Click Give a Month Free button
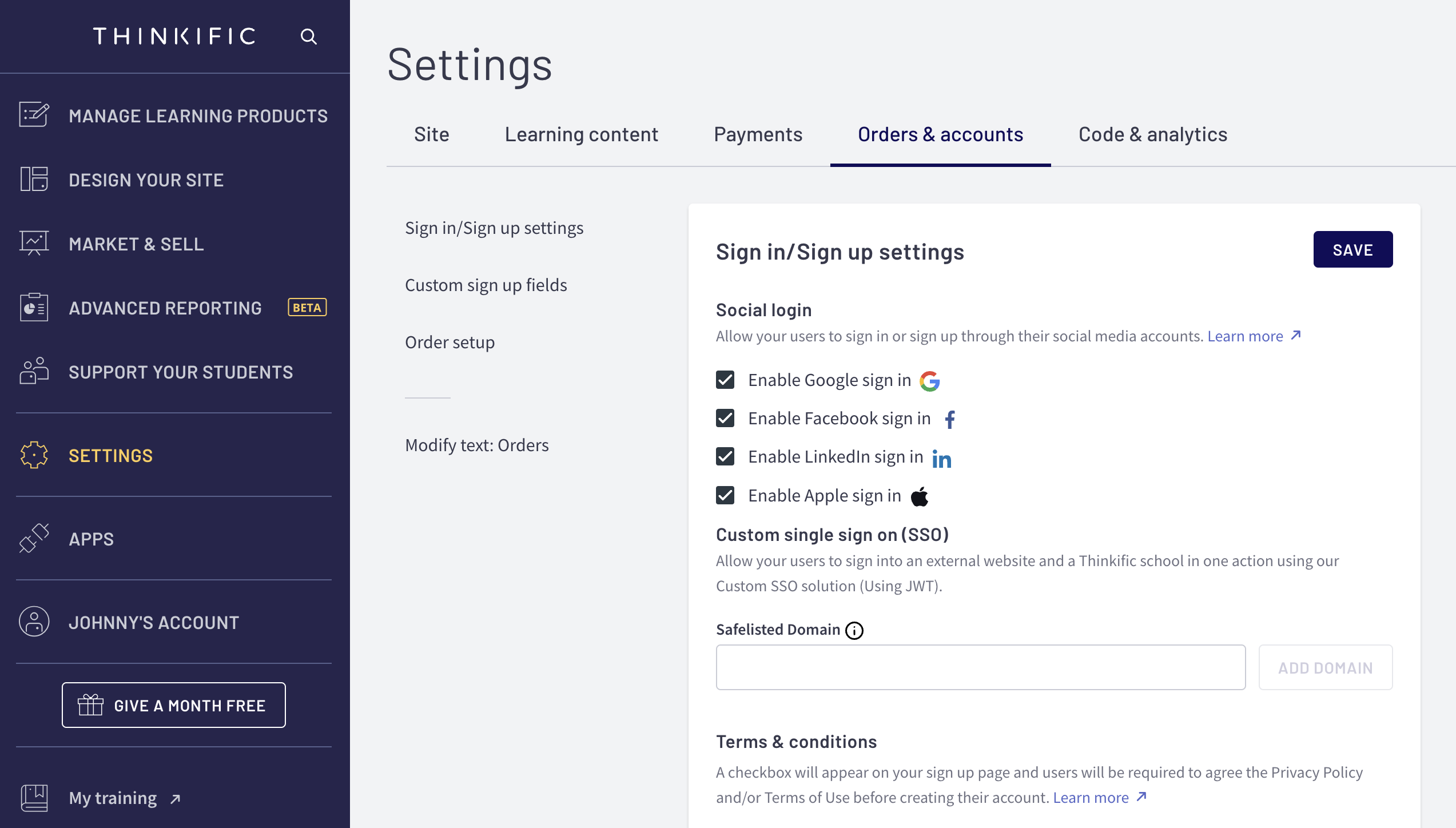This screenshot has height=828, width=1456. coord(173,705)
